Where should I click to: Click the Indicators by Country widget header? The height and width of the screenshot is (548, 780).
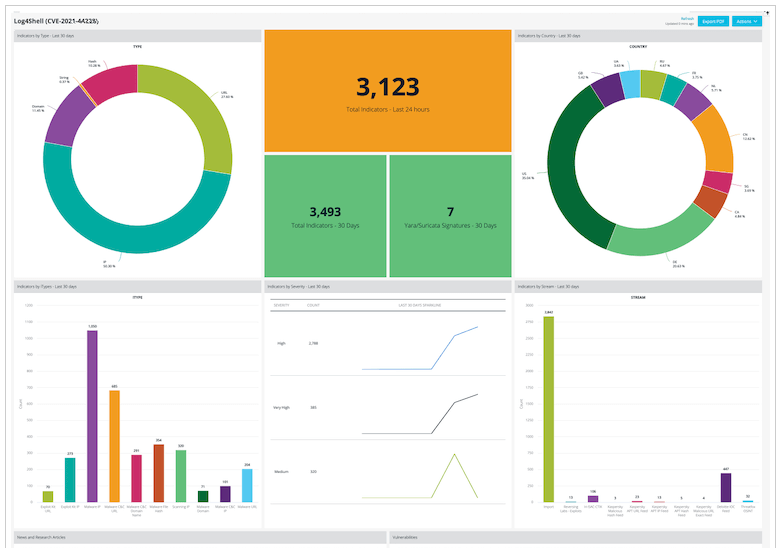638,36
